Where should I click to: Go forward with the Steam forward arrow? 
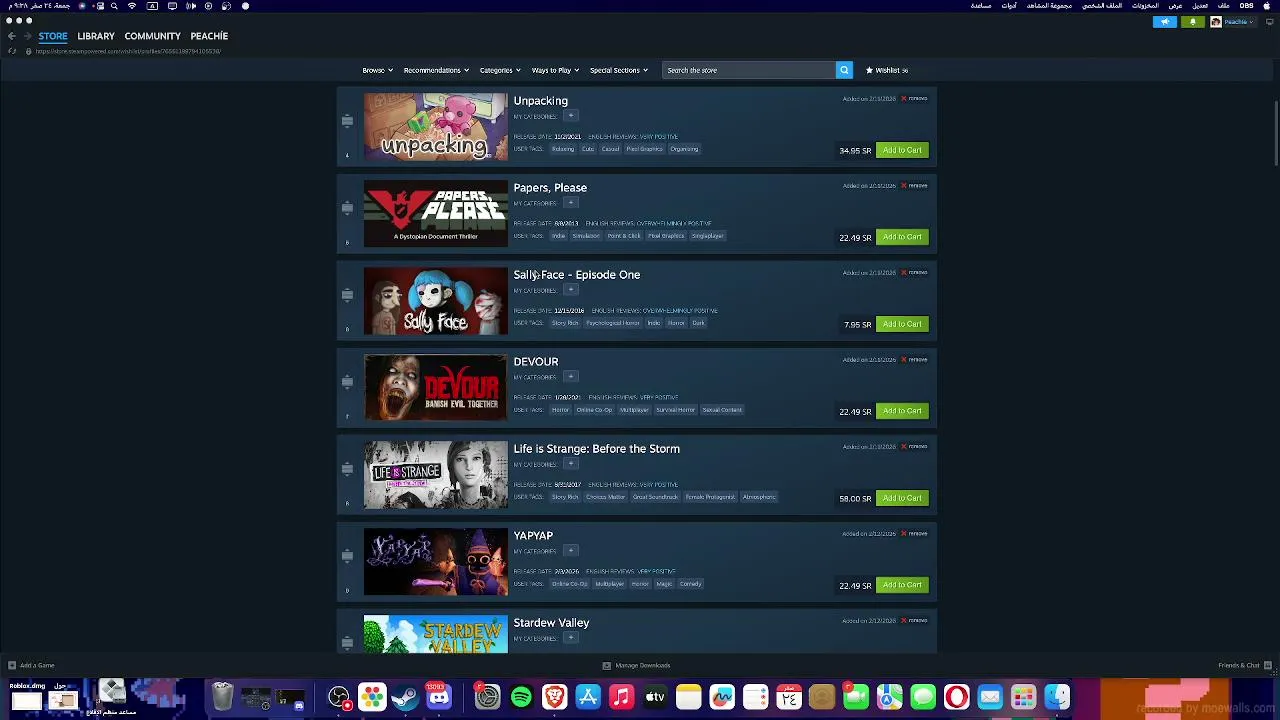click(x=28, y=36)
